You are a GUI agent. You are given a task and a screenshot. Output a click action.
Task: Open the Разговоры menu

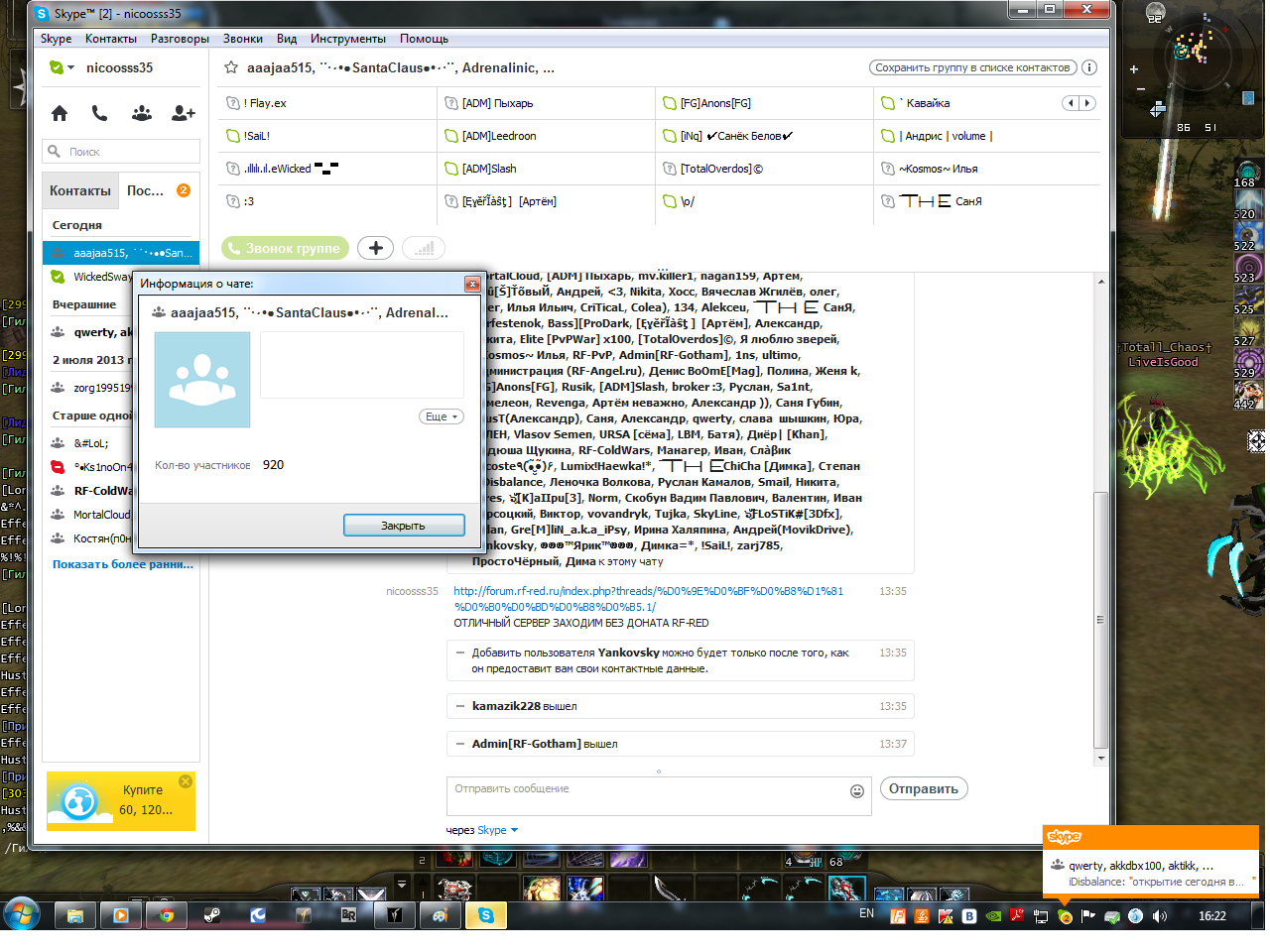click(180, 39)
